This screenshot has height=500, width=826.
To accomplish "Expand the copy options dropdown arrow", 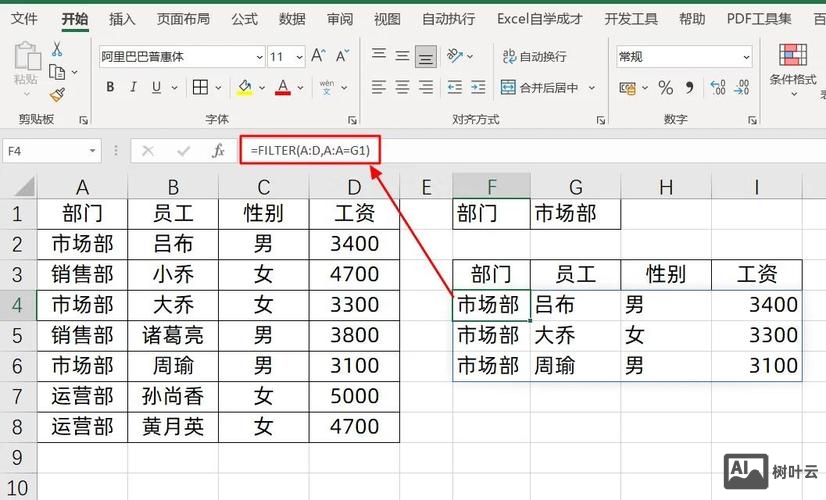I will tap(74, 72).
